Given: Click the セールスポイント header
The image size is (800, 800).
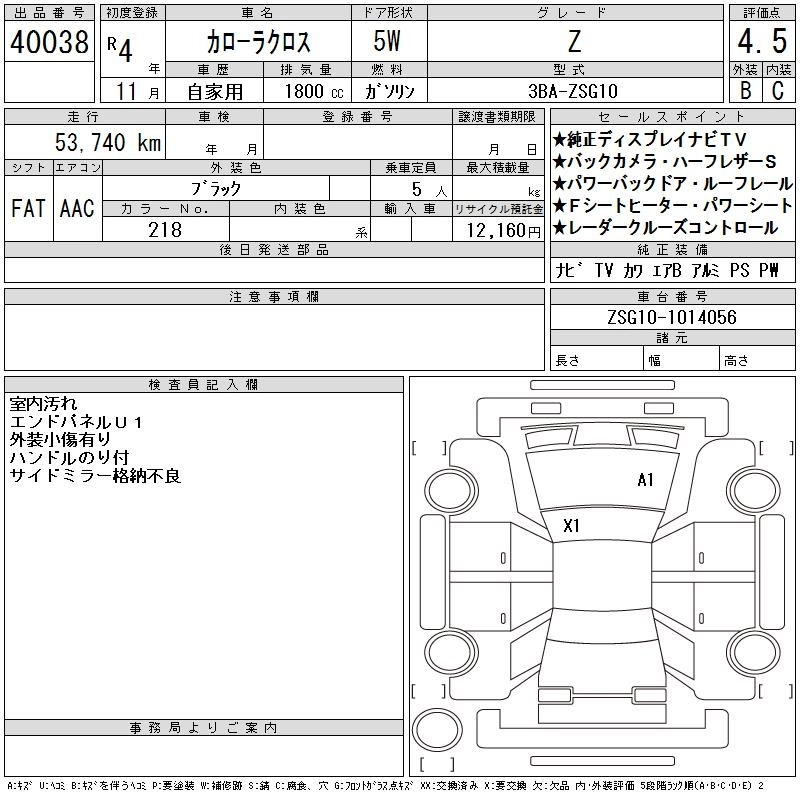Looking at the screenshot, I should click(x=672, y=117).
